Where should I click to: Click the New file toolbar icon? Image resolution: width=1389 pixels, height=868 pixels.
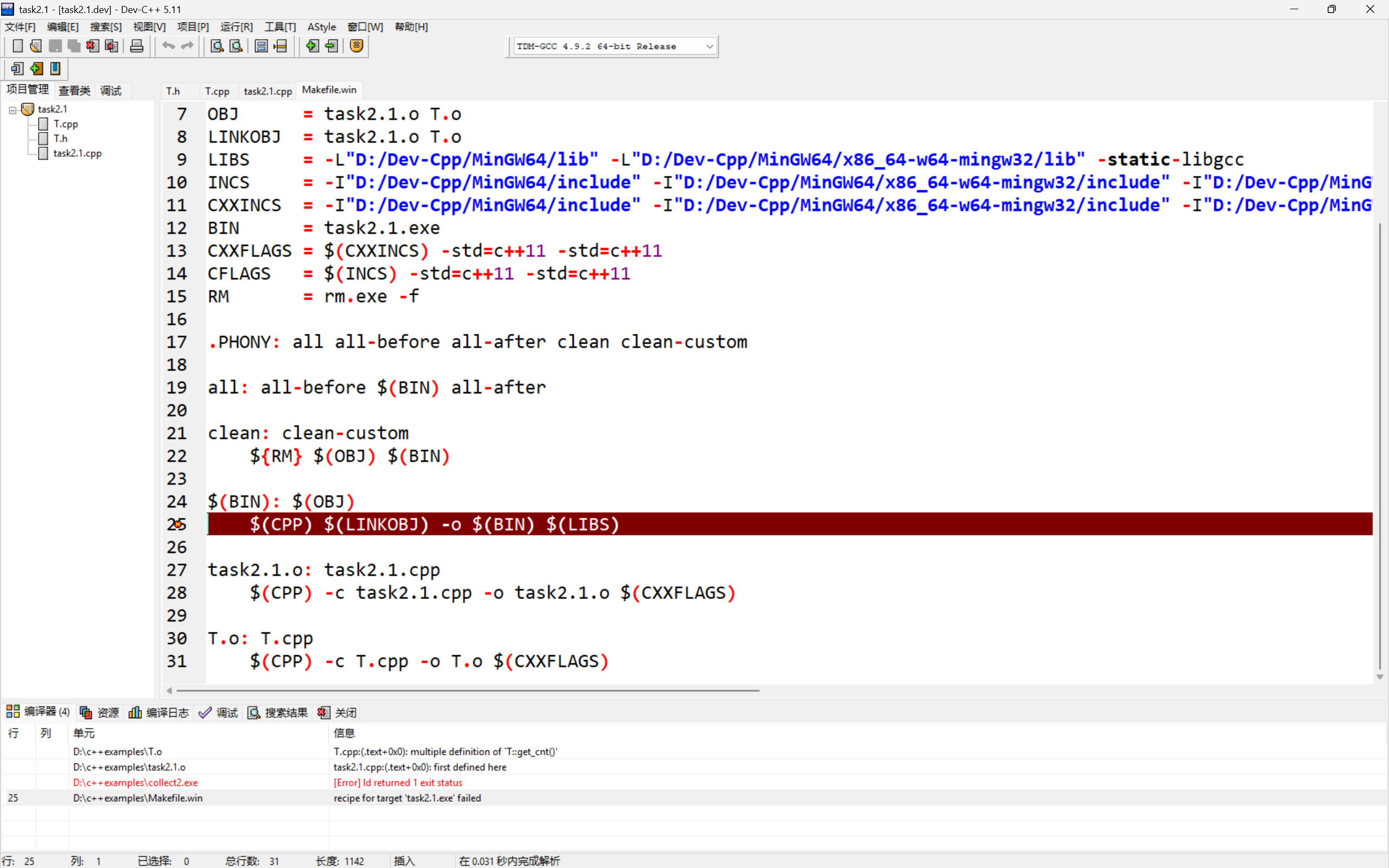(x=17, y=46)
